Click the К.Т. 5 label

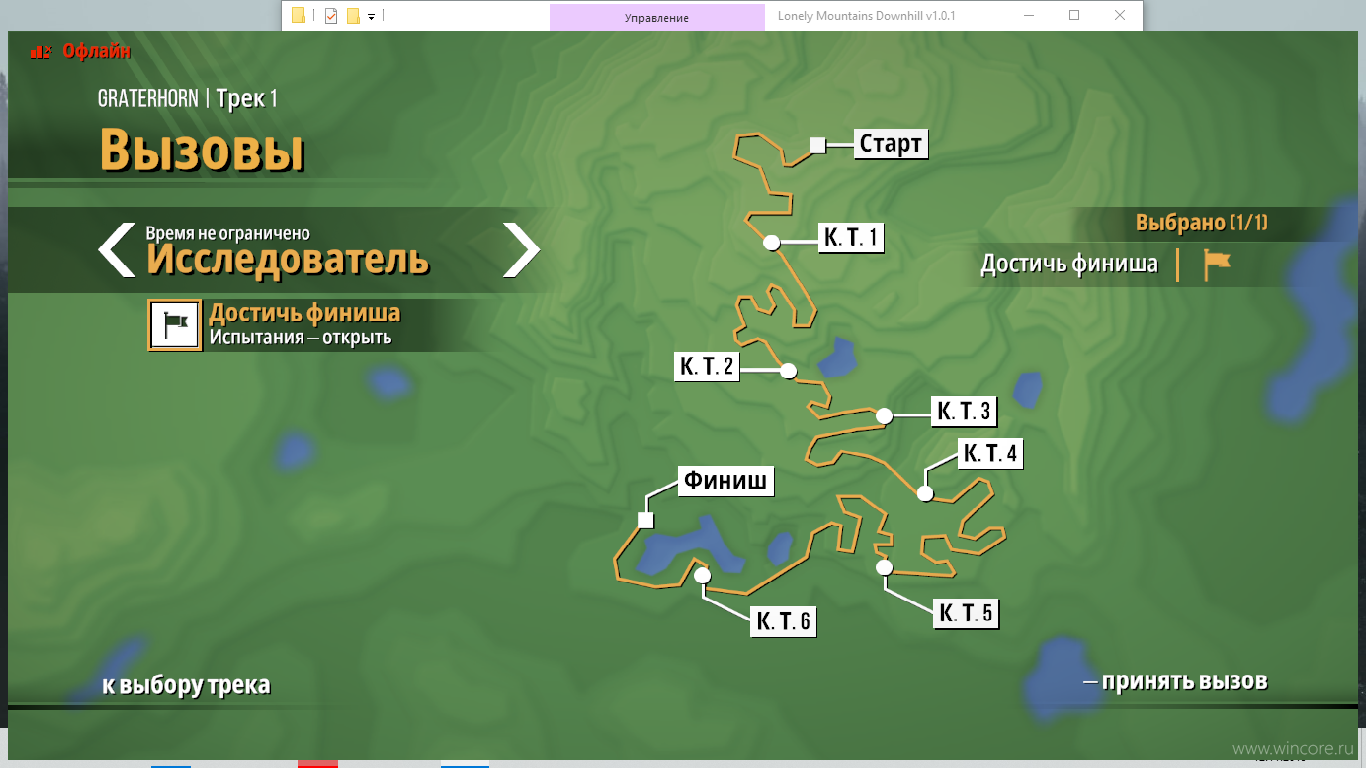[966, 613]
